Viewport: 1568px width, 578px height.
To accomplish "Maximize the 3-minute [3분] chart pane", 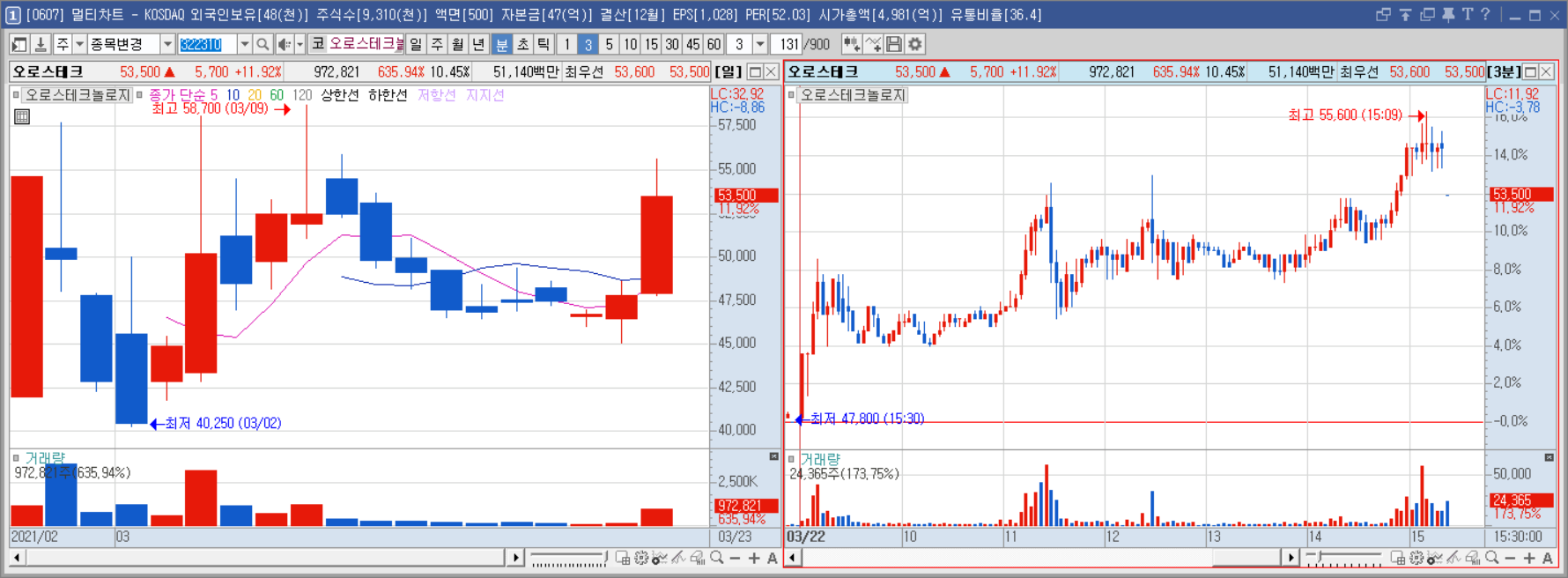I will [x=1530, y=72].
